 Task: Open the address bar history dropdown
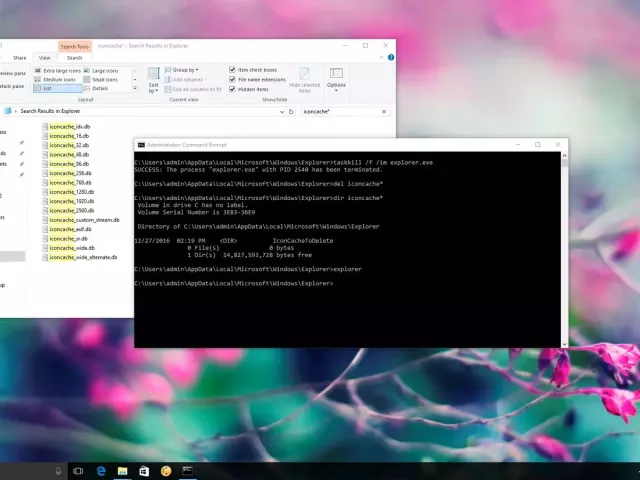(283, 112)
